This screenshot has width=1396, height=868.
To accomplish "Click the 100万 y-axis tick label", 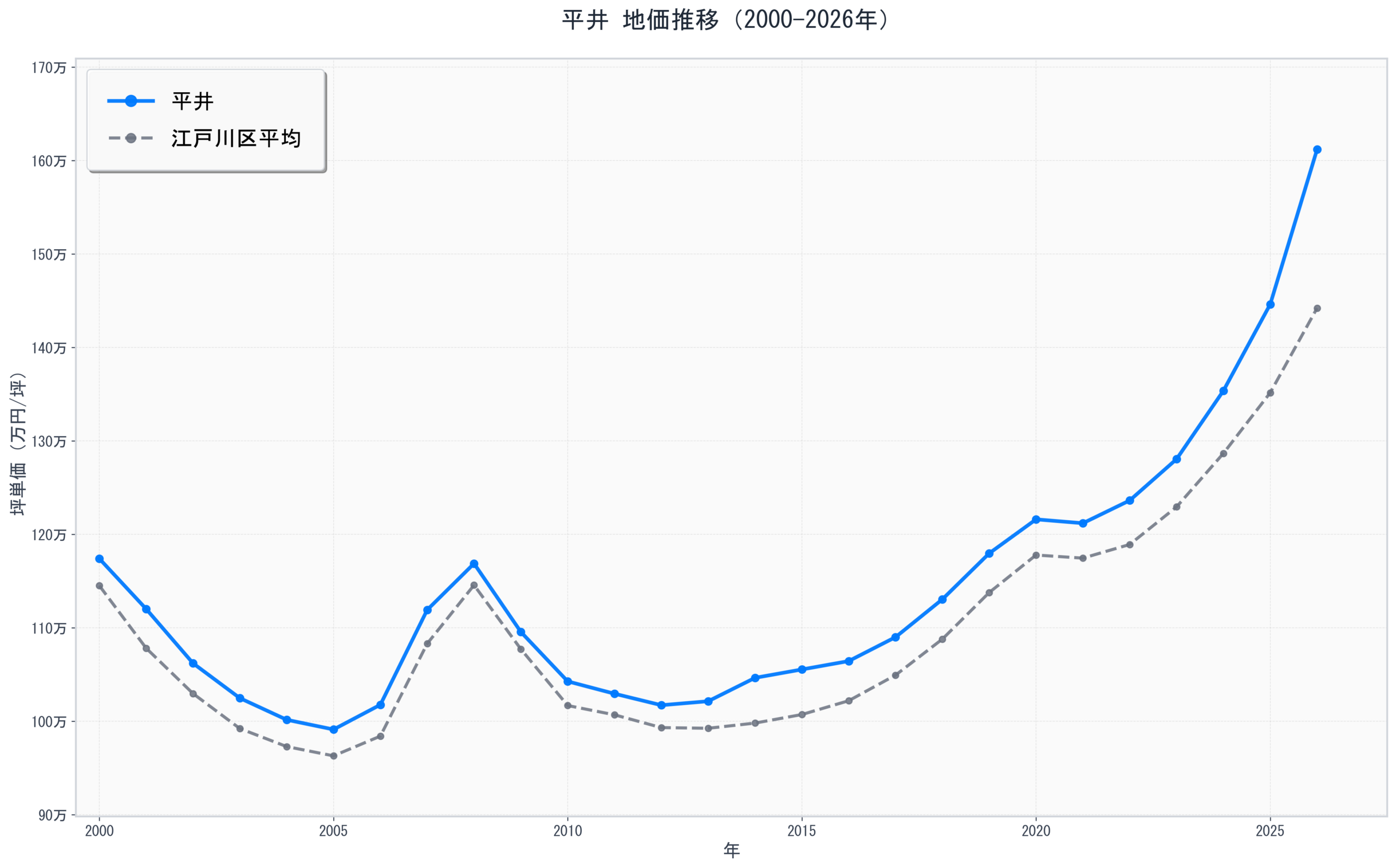I will tap(49, 722).
